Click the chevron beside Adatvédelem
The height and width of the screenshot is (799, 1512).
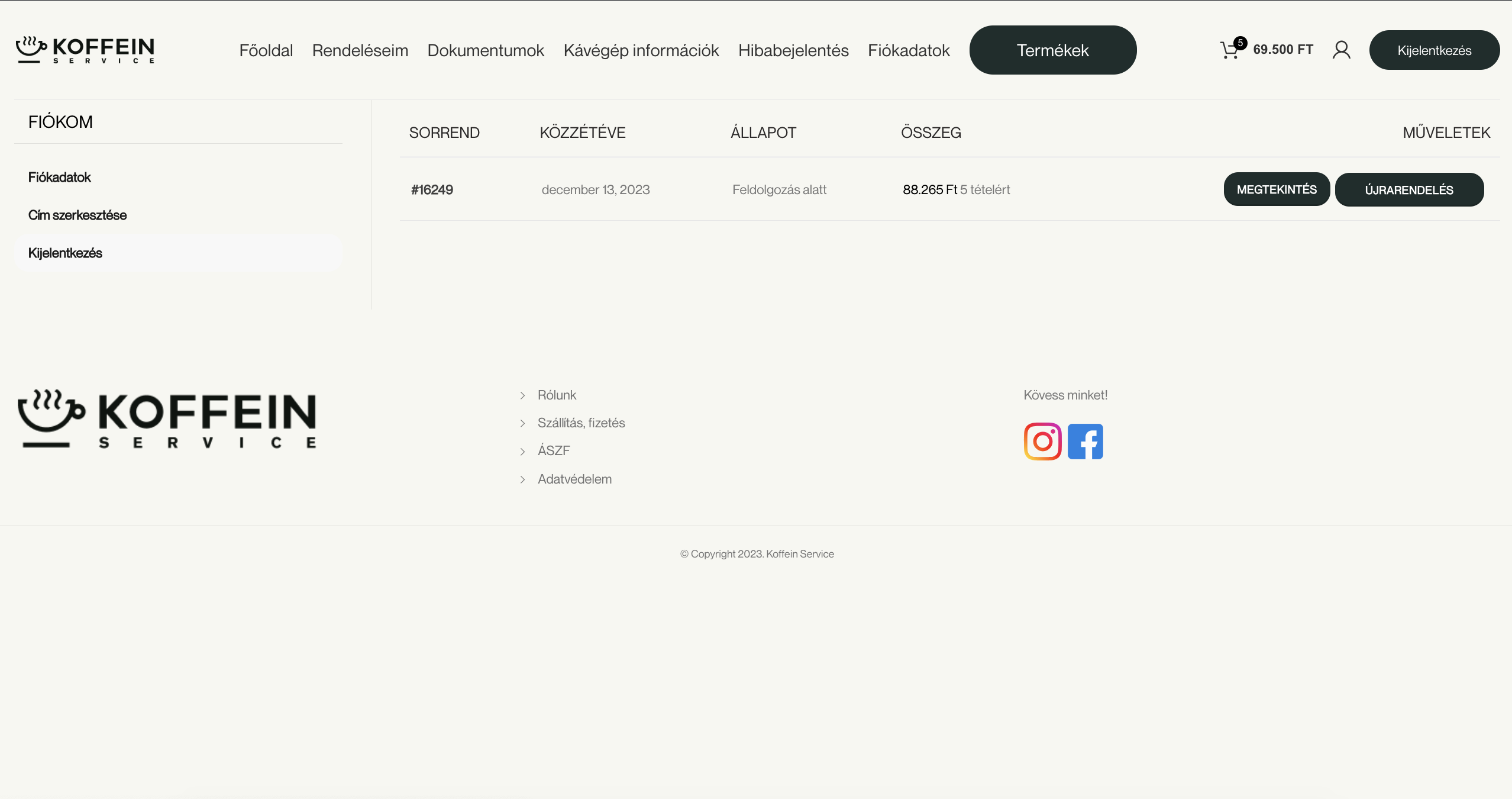click(x=522, y=480)
